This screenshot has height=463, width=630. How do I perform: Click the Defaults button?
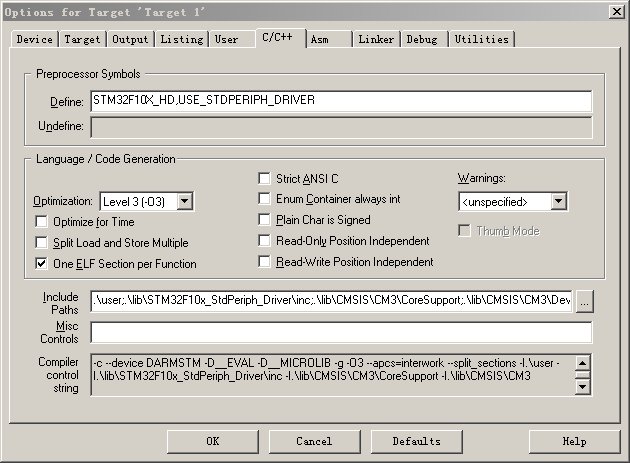(417, 442)
